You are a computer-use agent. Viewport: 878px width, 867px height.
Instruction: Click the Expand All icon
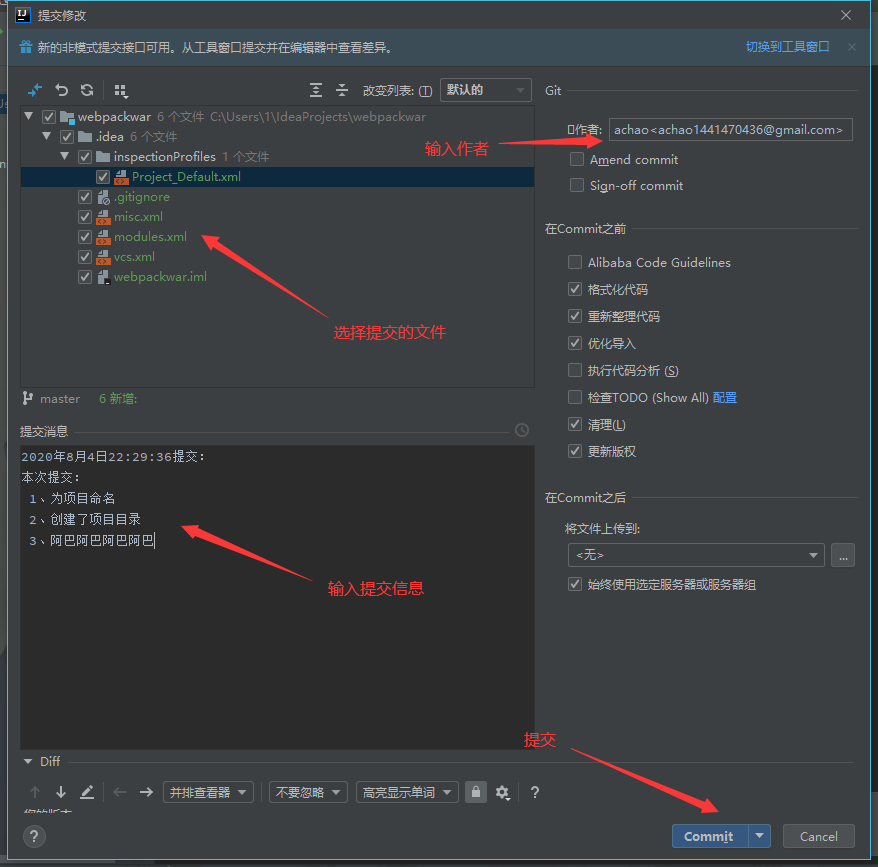(x=316, y=90)
